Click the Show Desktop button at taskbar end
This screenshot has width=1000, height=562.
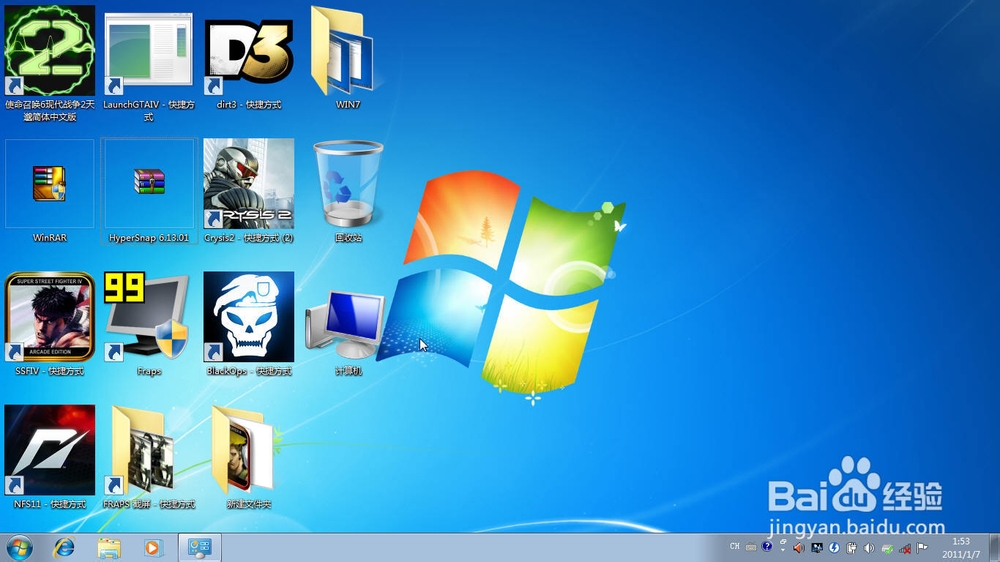(x=994, y=548)
